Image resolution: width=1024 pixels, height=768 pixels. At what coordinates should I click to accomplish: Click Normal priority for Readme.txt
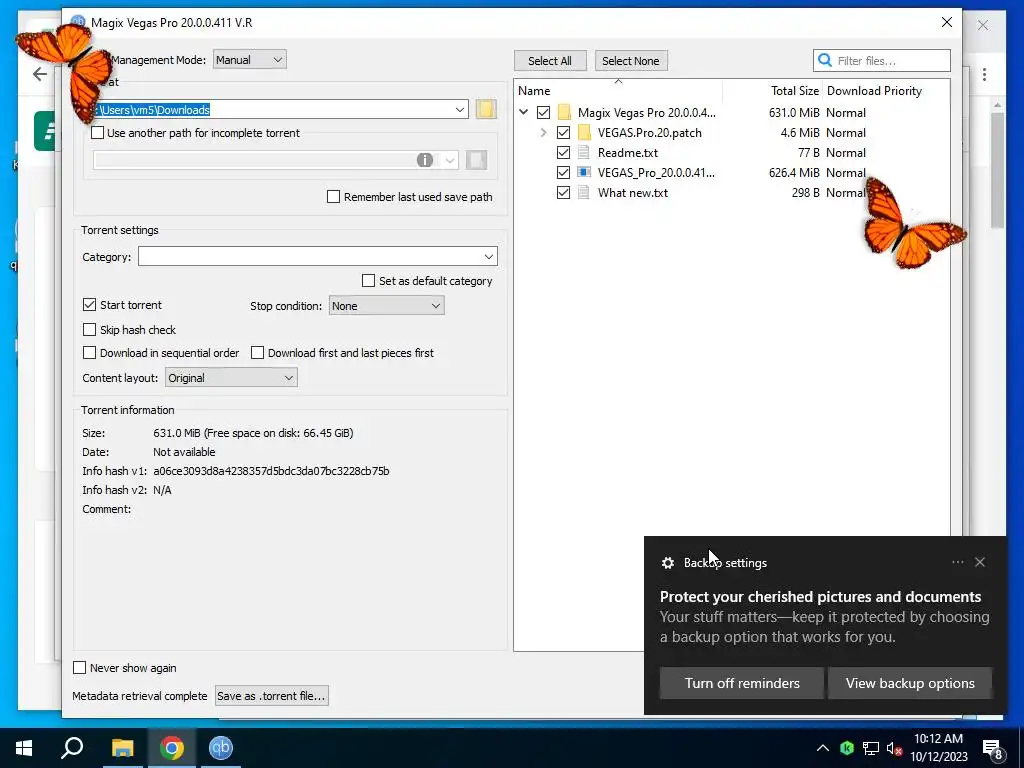point(846,153)
